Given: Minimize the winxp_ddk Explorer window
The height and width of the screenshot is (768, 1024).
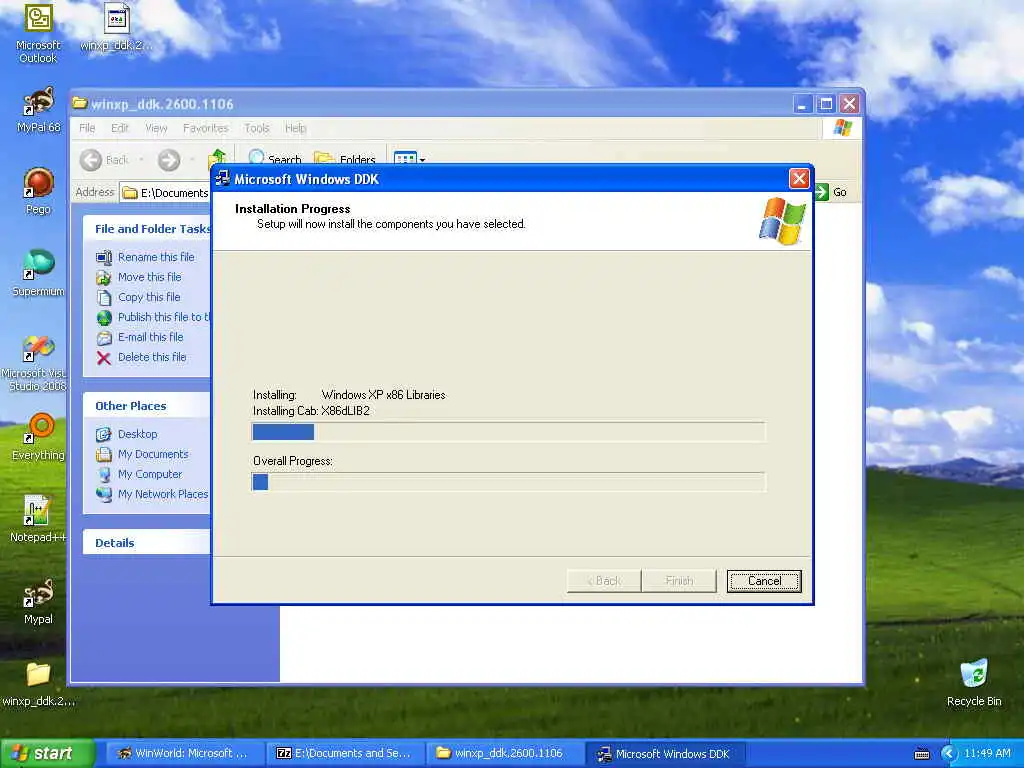Looking at the screenshot, I should [x=803, y=103].
